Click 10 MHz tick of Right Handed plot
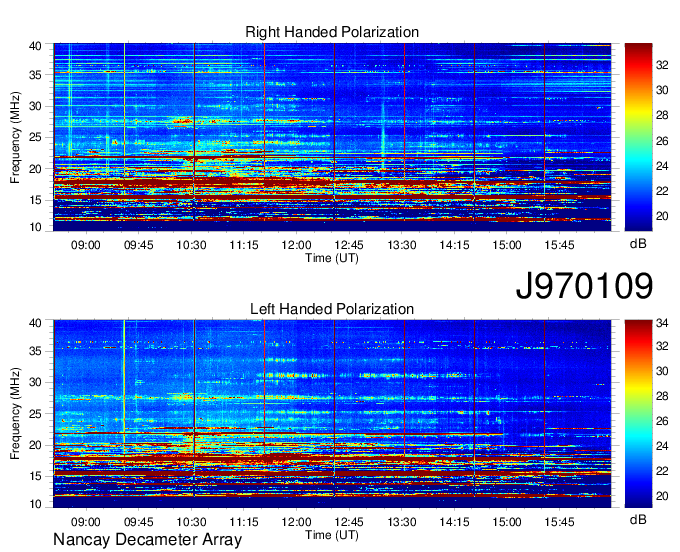 point(35,227)
